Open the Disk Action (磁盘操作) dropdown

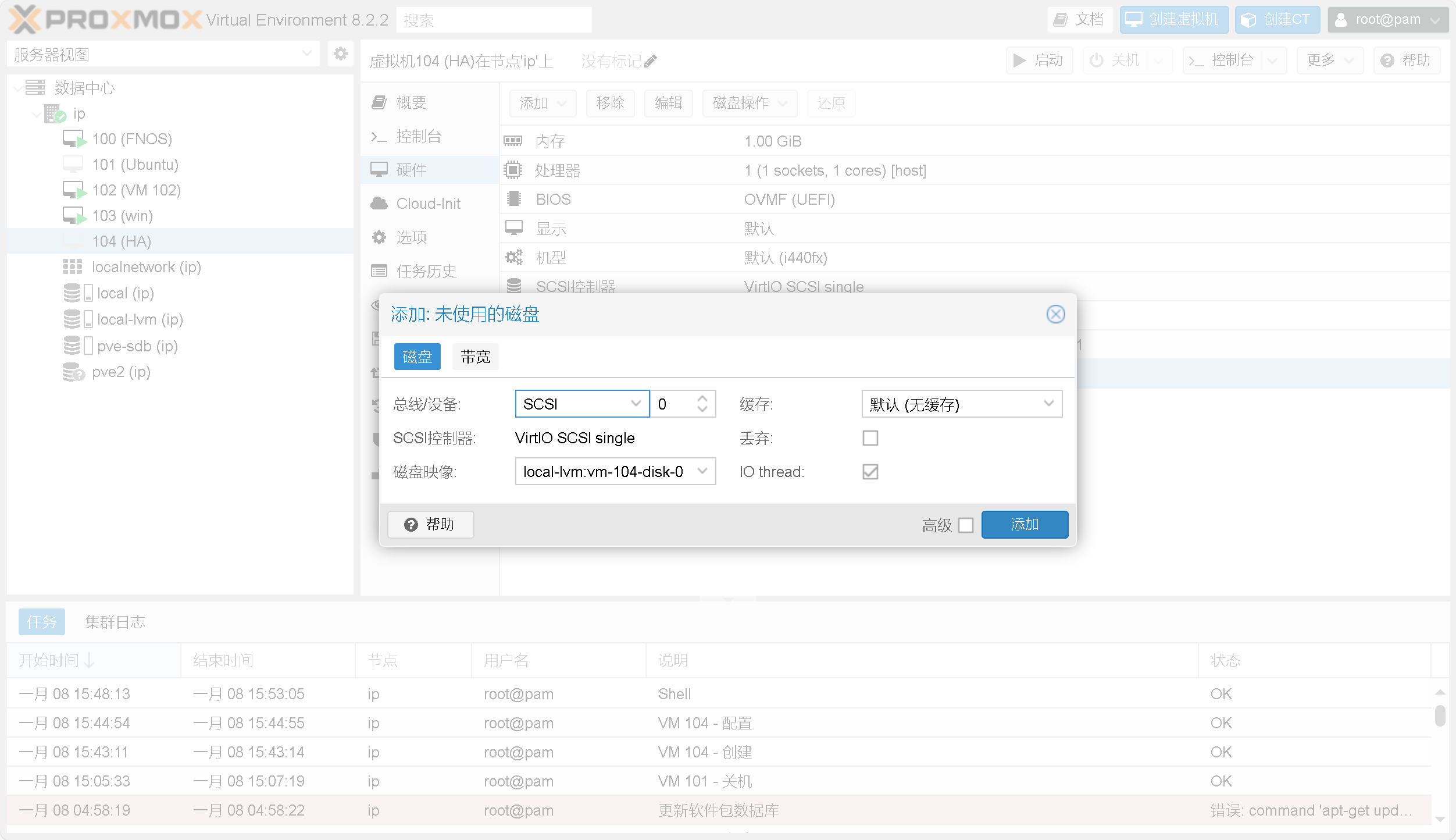(x=750, y=103)
